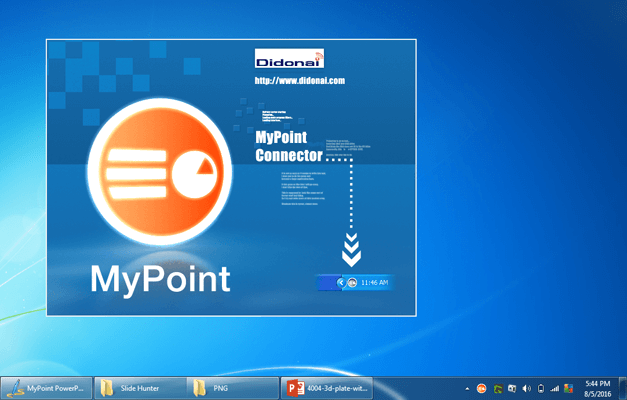Image resolution: width=627 pixels, height=400 pixels.
Task: Click the orange MyPoint circle logo
Action: [x=160, y=172]
